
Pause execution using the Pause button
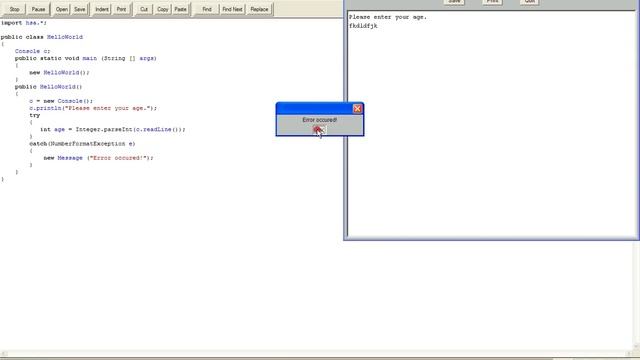tap(38, 9)
